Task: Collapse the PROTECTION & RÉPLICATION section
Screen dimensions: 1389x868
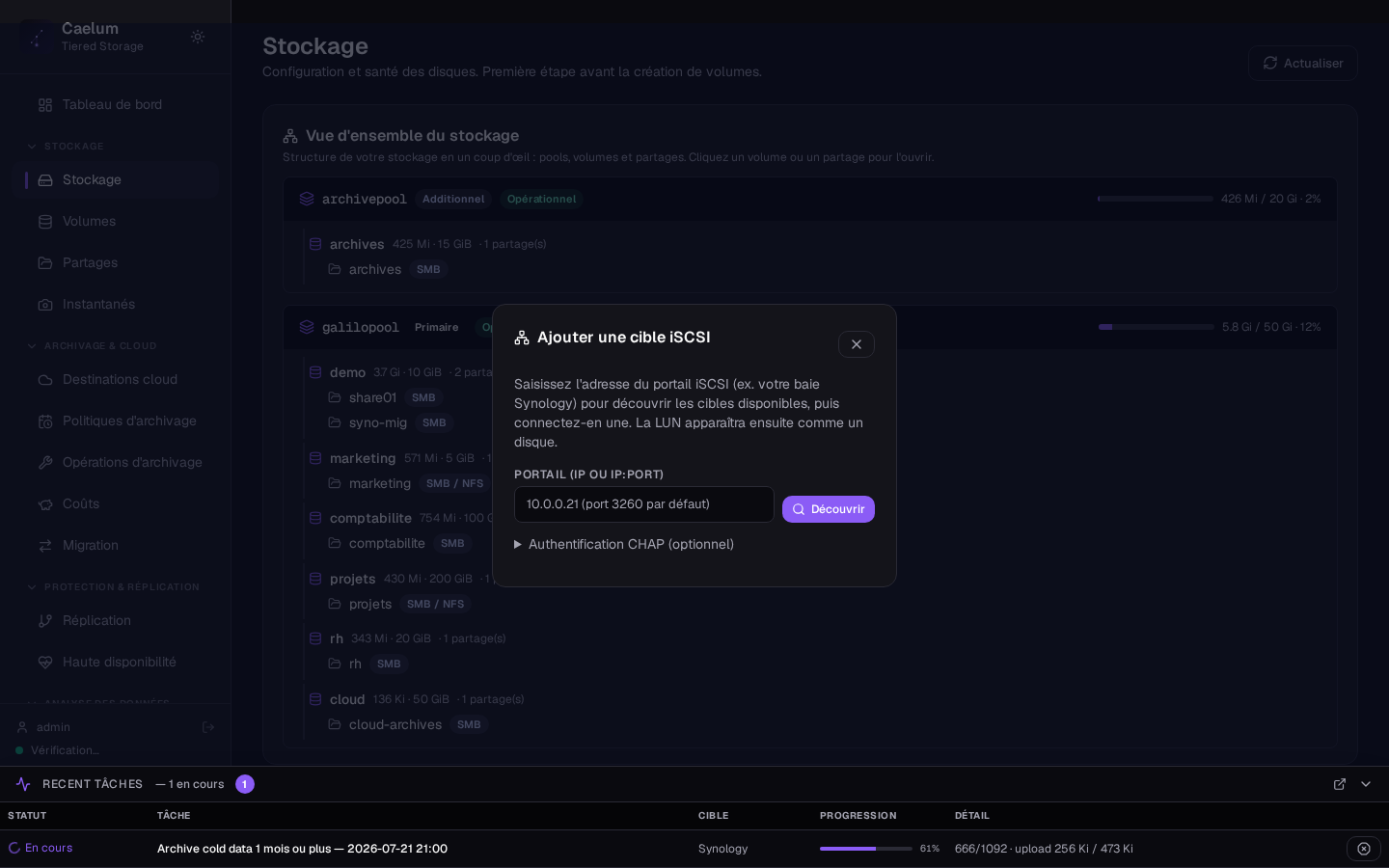Action: coord(113,587)
